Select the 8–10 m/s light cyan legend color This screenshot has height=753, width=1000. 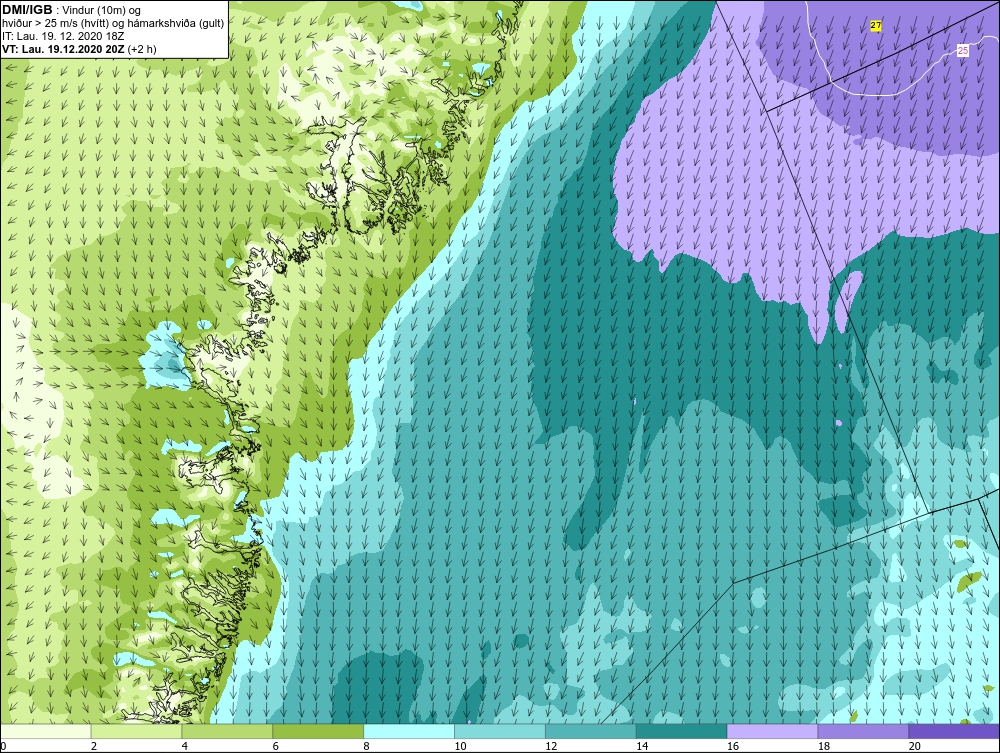coord(409,731)
